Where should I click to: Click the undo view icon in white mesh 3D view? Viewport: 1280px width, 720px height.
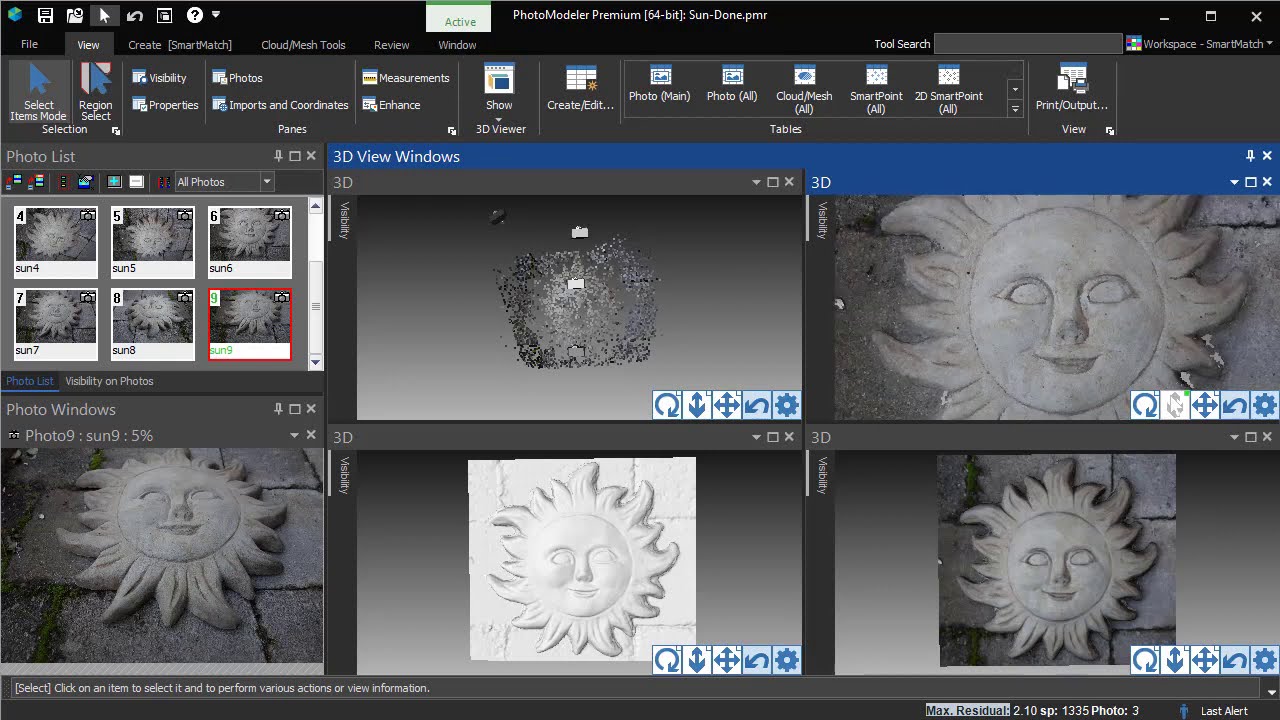(757, 660)
